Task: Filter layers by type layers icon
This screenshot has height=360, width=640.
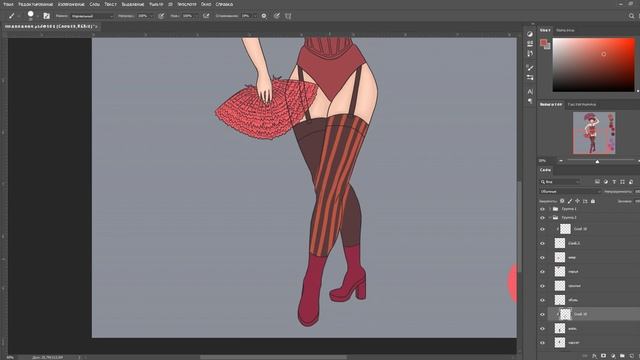Action: 614,182
